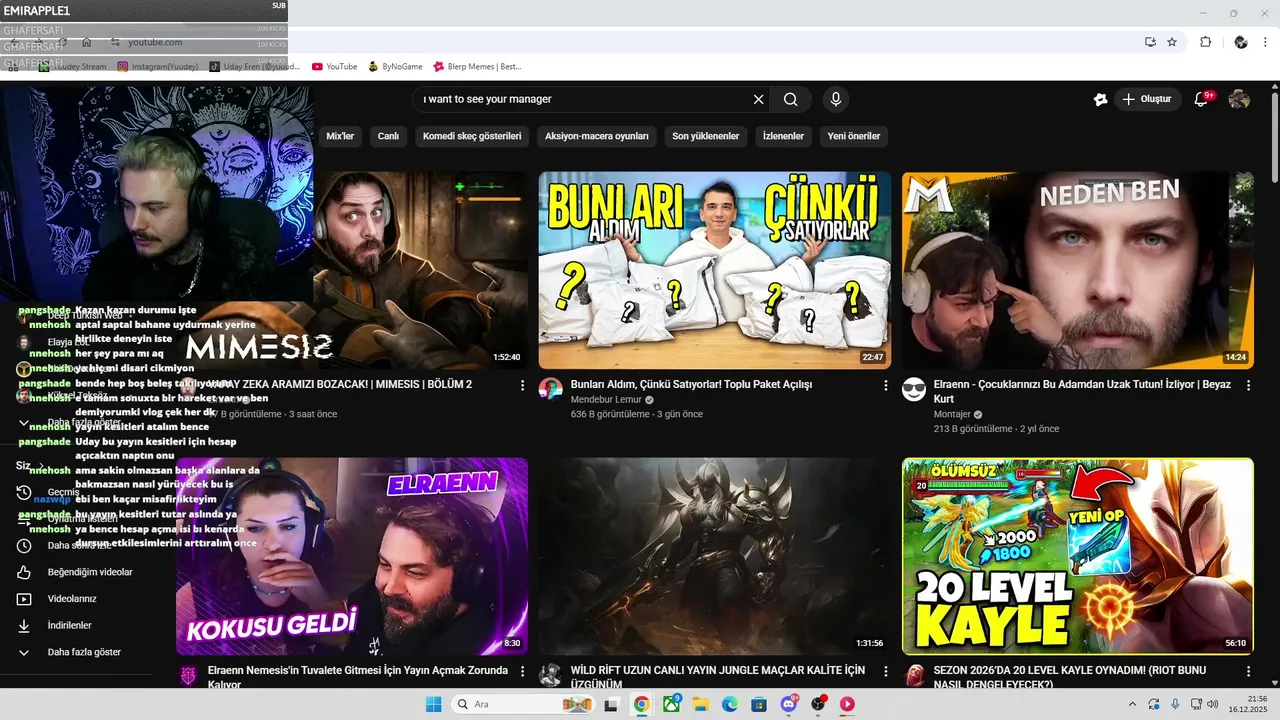Open Chrome profile avatar
Image resolution: width=1280 pixels, height=720 pixels.
coord(1241,42)
